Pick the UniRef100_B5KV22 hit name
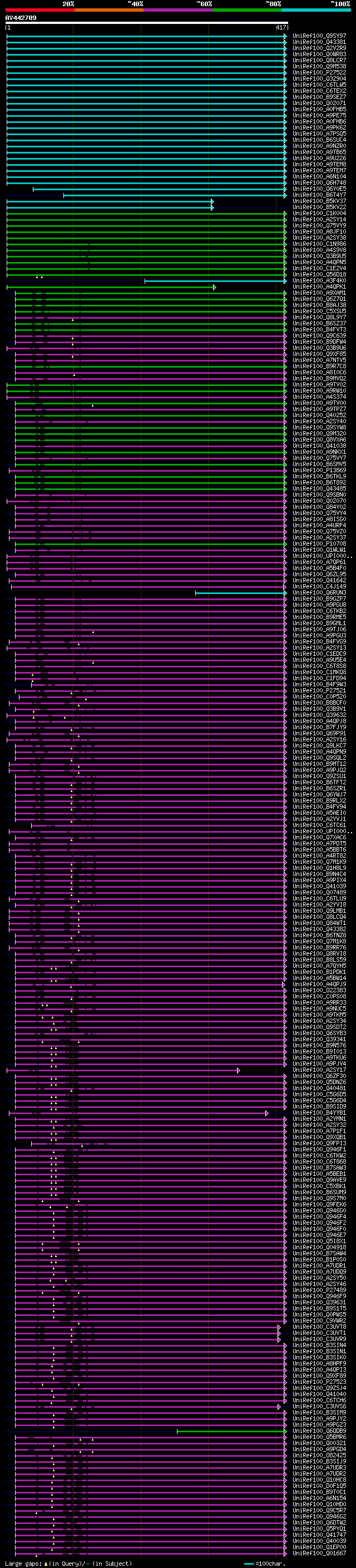356x1568 pixels. click(319, 207)
